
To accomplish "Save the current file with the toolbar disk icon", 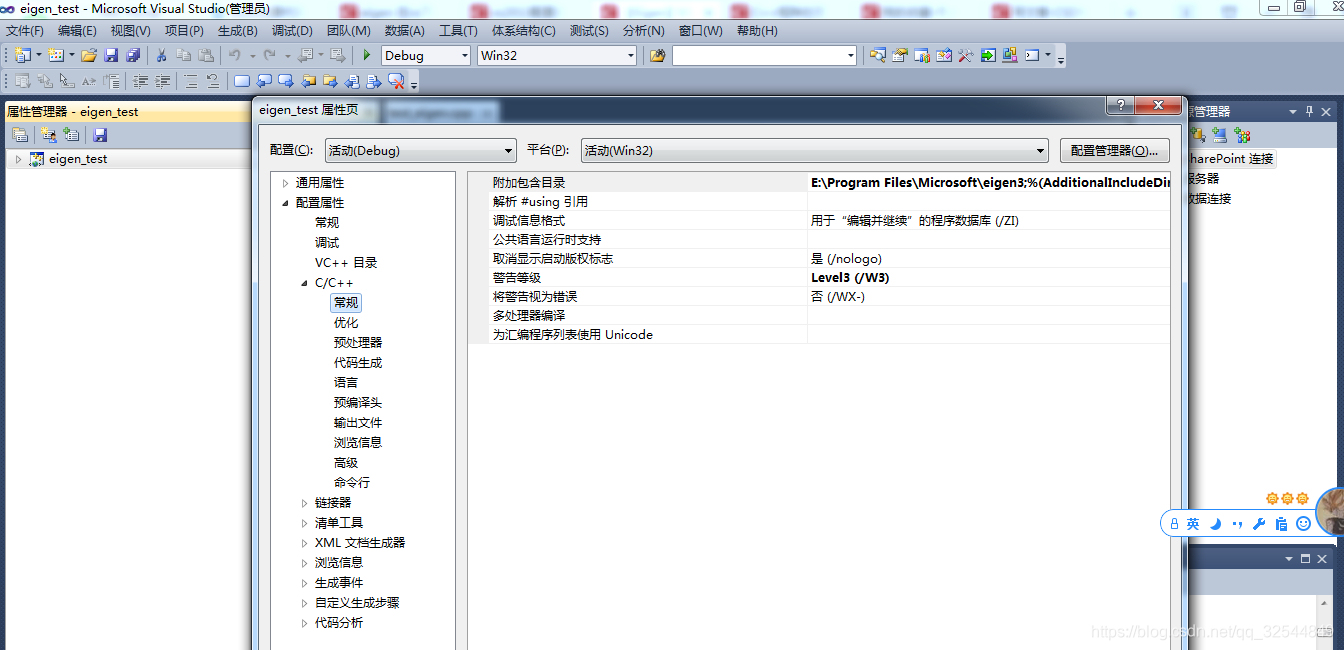I will (111, 55).
